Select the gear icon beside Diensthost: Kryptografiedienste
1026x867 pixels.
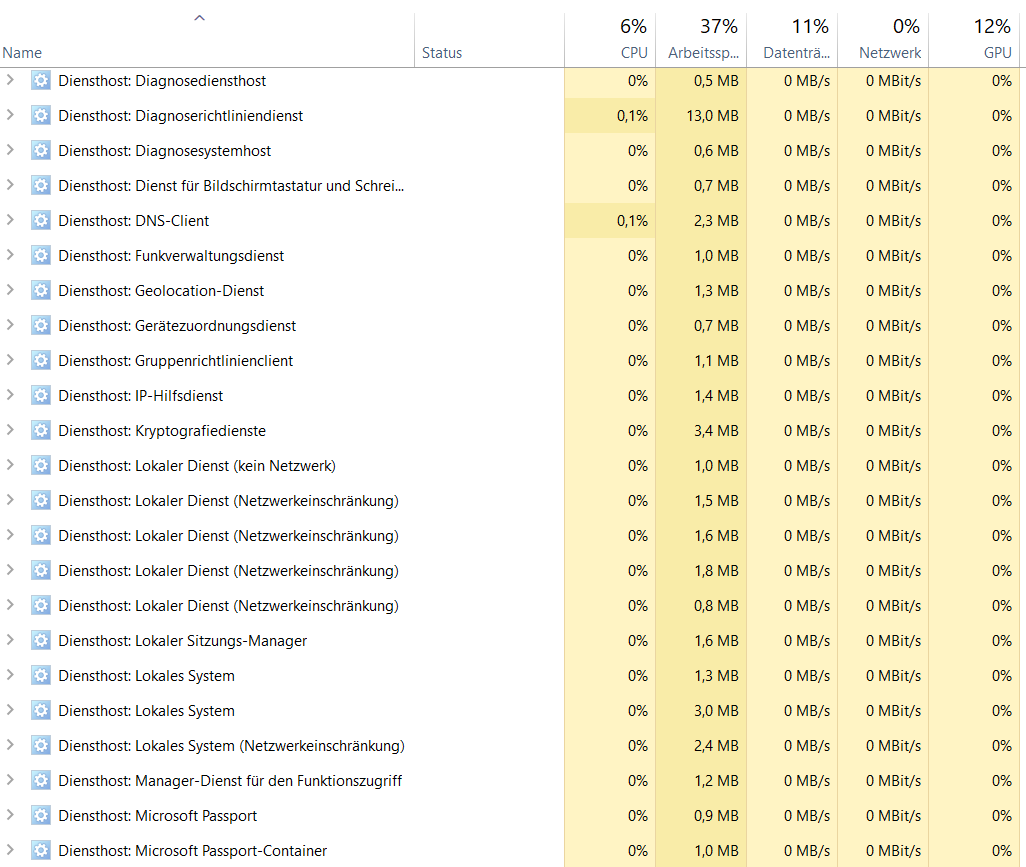pos(41,431)
